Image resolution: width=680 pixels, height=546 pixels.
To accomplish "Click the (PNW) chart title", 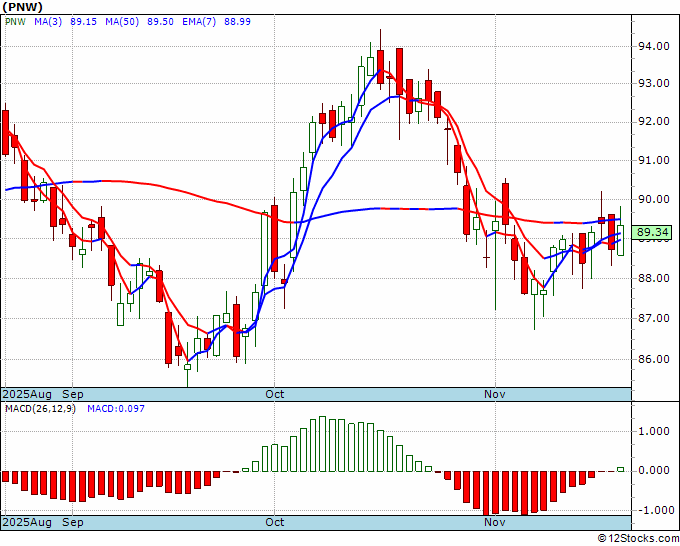I will tap(23, 7).
